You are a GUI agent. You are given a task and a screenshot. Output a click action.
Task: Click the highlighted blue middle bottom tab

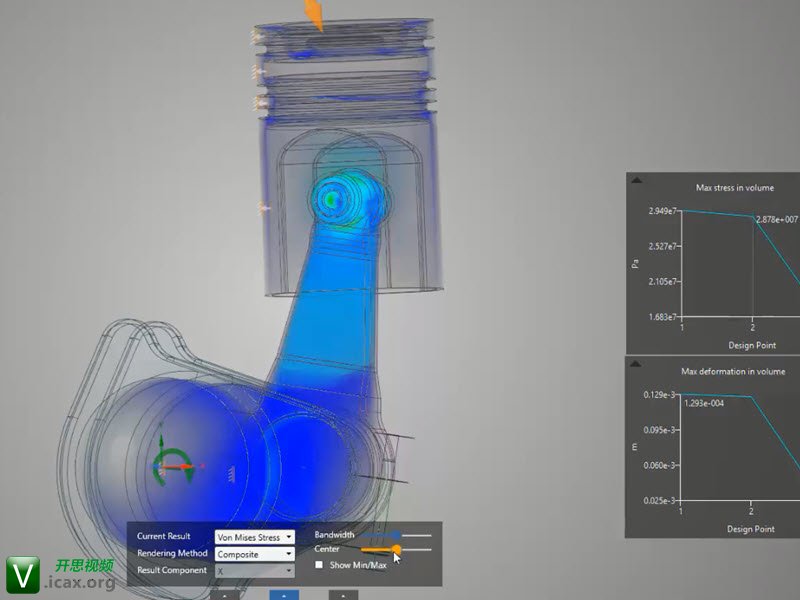click(x=285, y=595)
